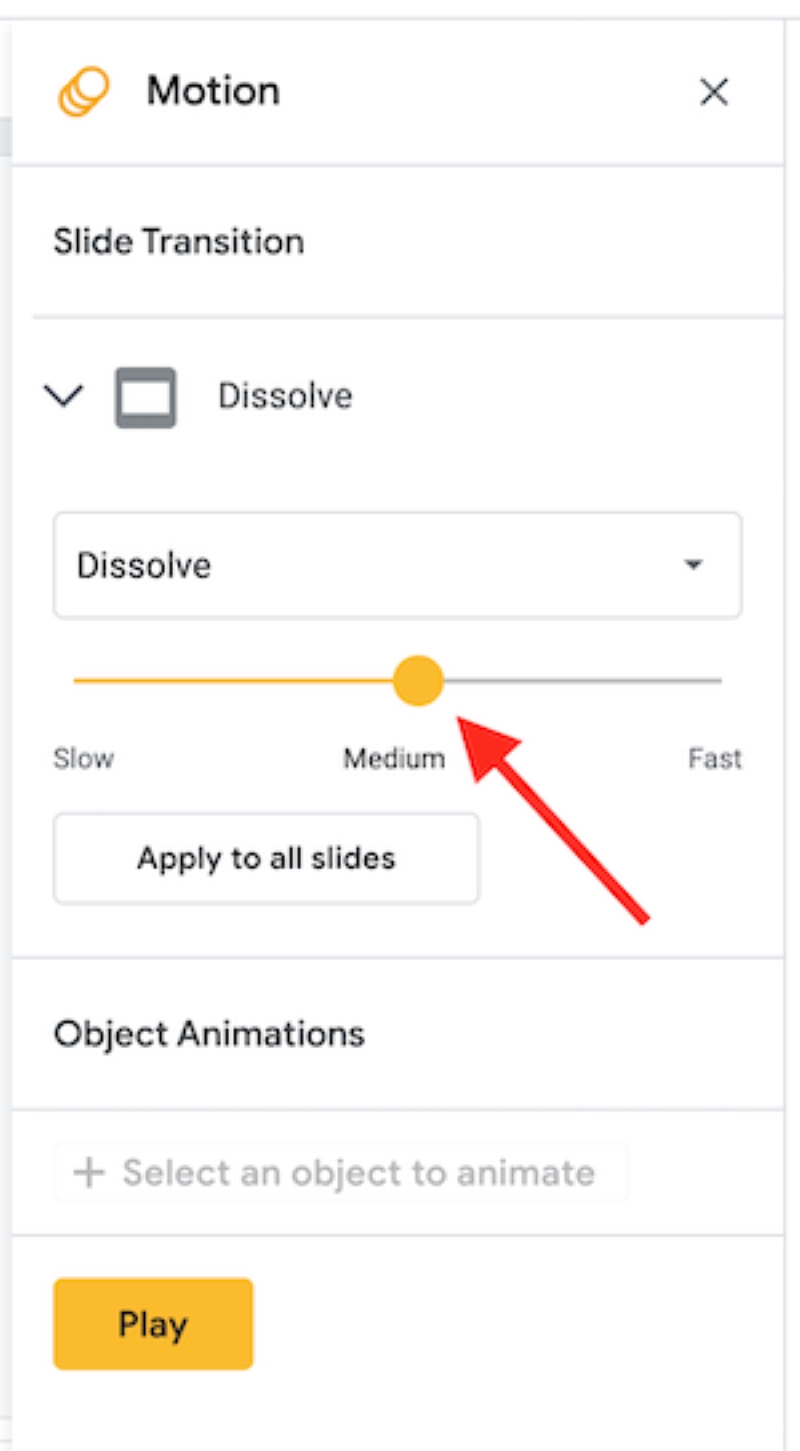Open the Dissolve transition type dropdown
This screenshot has height=1451, width=800.
(x=397, y=565)
